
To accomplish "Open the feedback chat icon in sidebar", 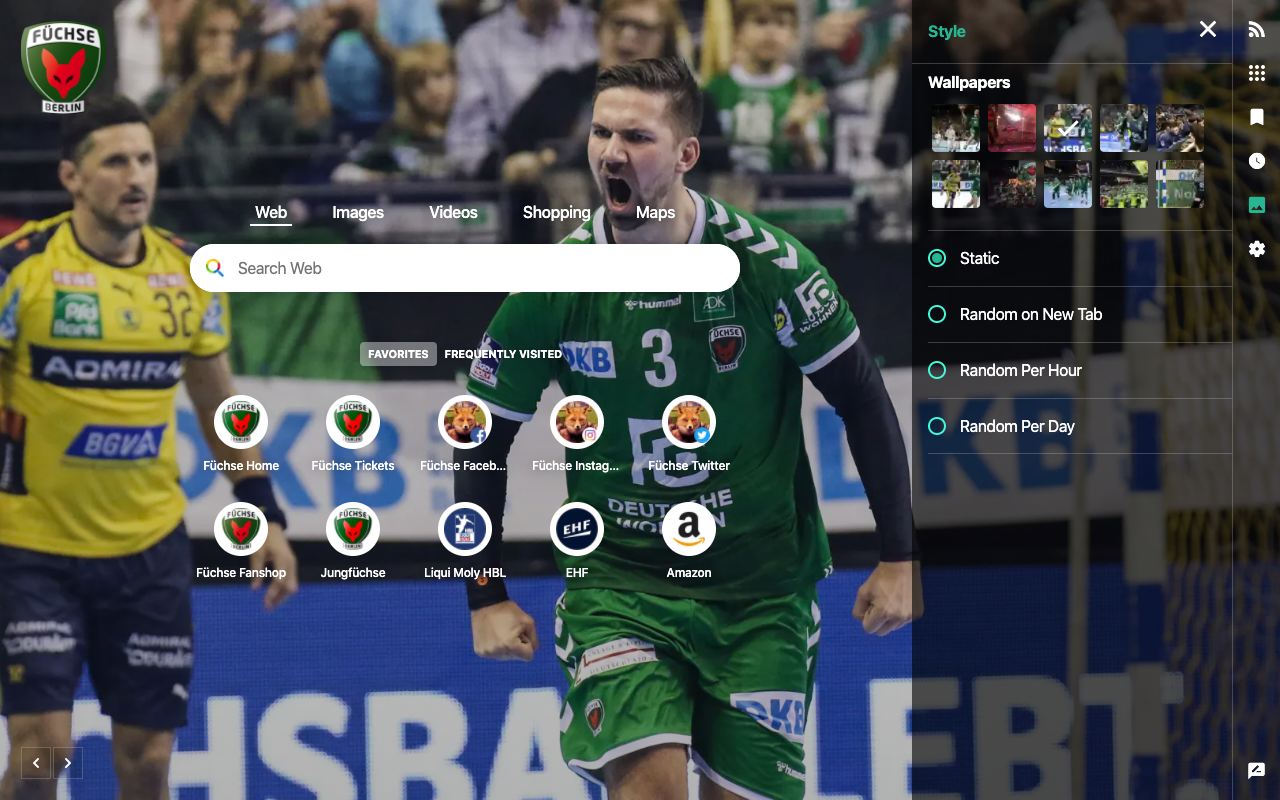I will 1257,770.
